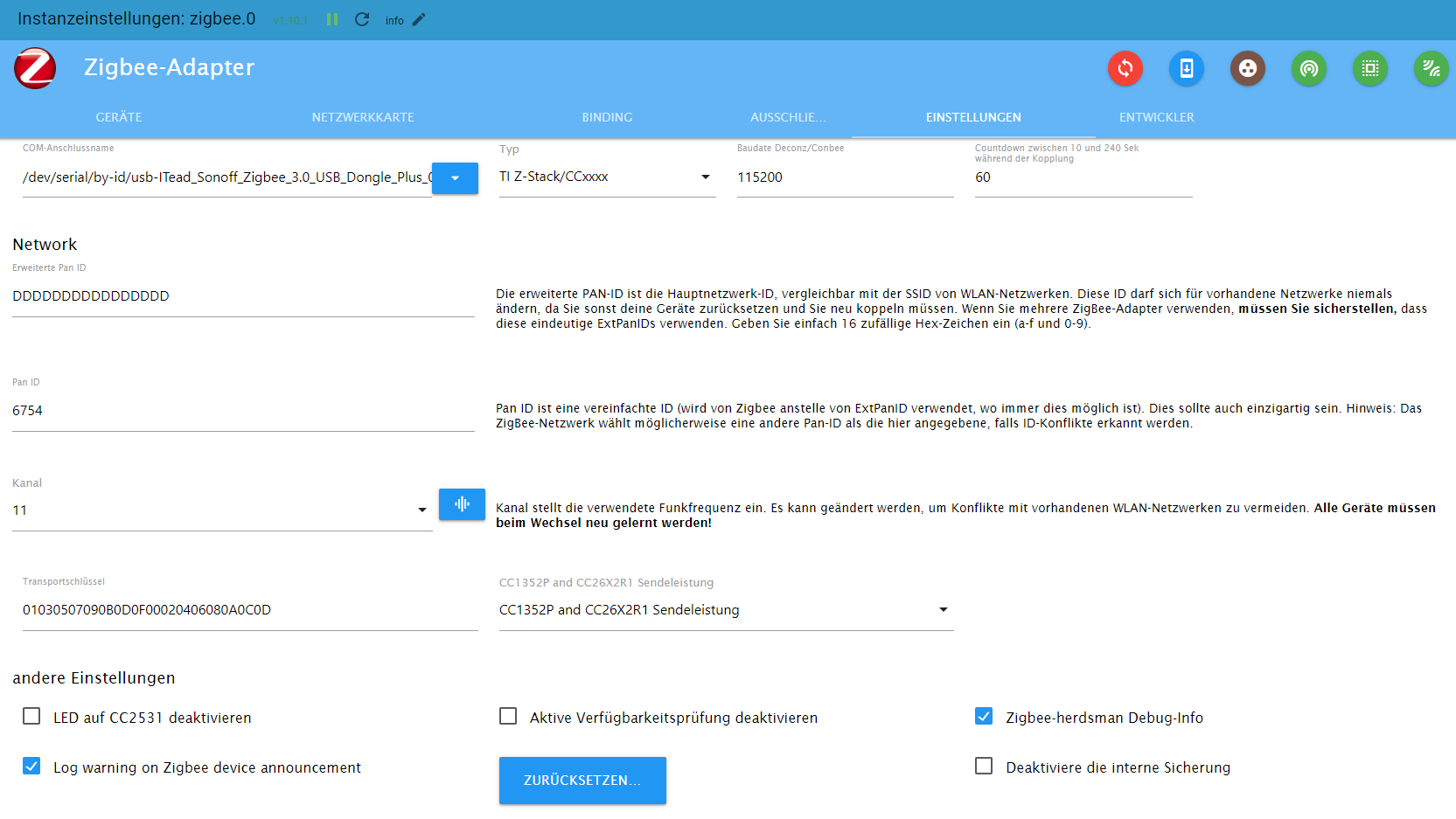Click the green pairing radio icon
The width and height of the screenshot is (1456, 819).
point(1309,68)
